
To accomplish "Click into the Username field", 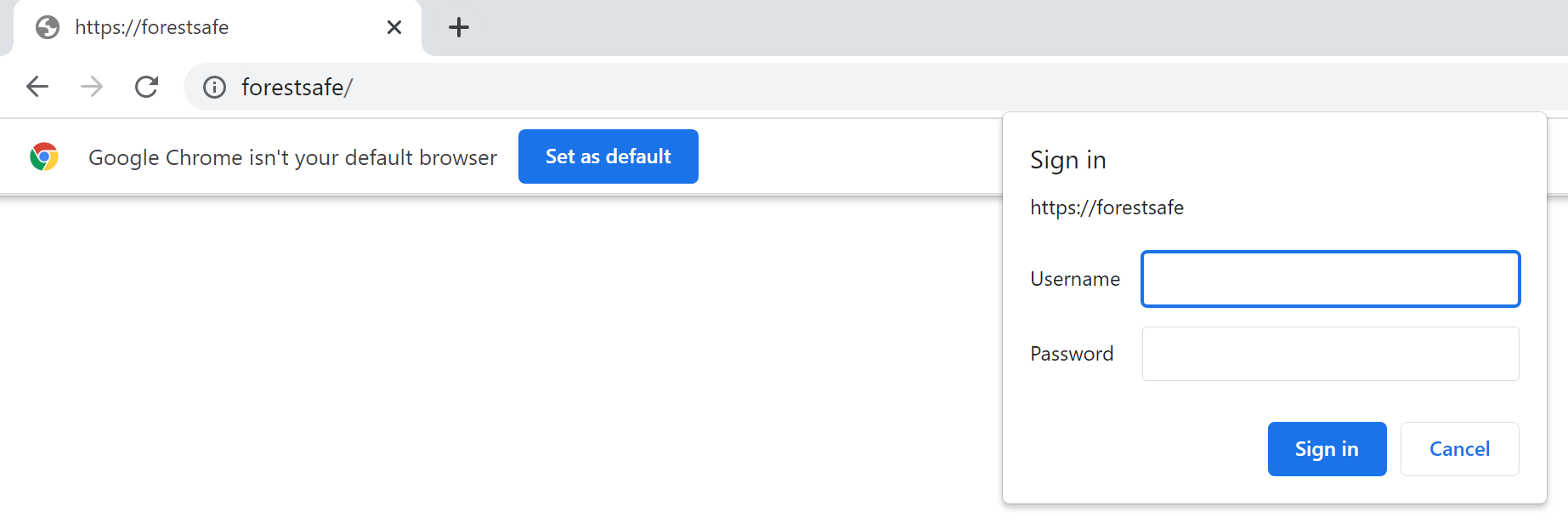I will point(1330,279).
